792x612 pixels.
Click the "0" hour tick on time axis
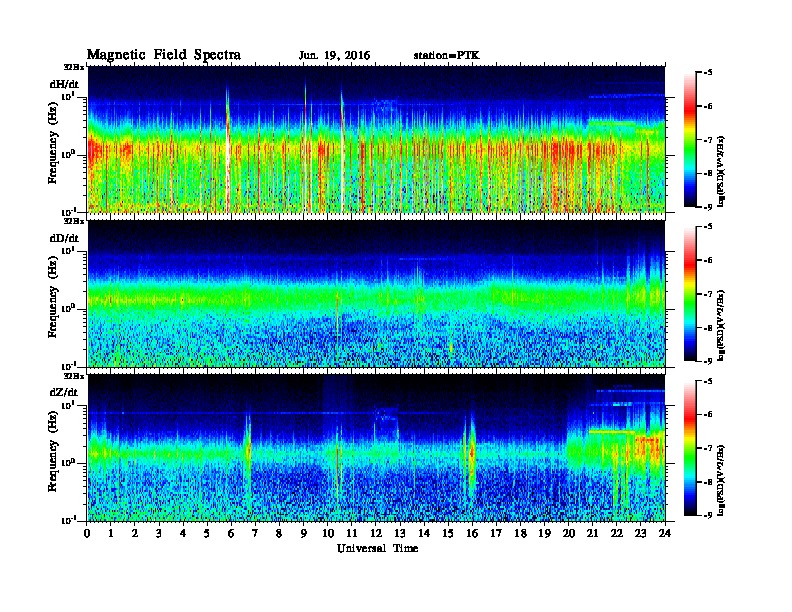click(87, 533)
